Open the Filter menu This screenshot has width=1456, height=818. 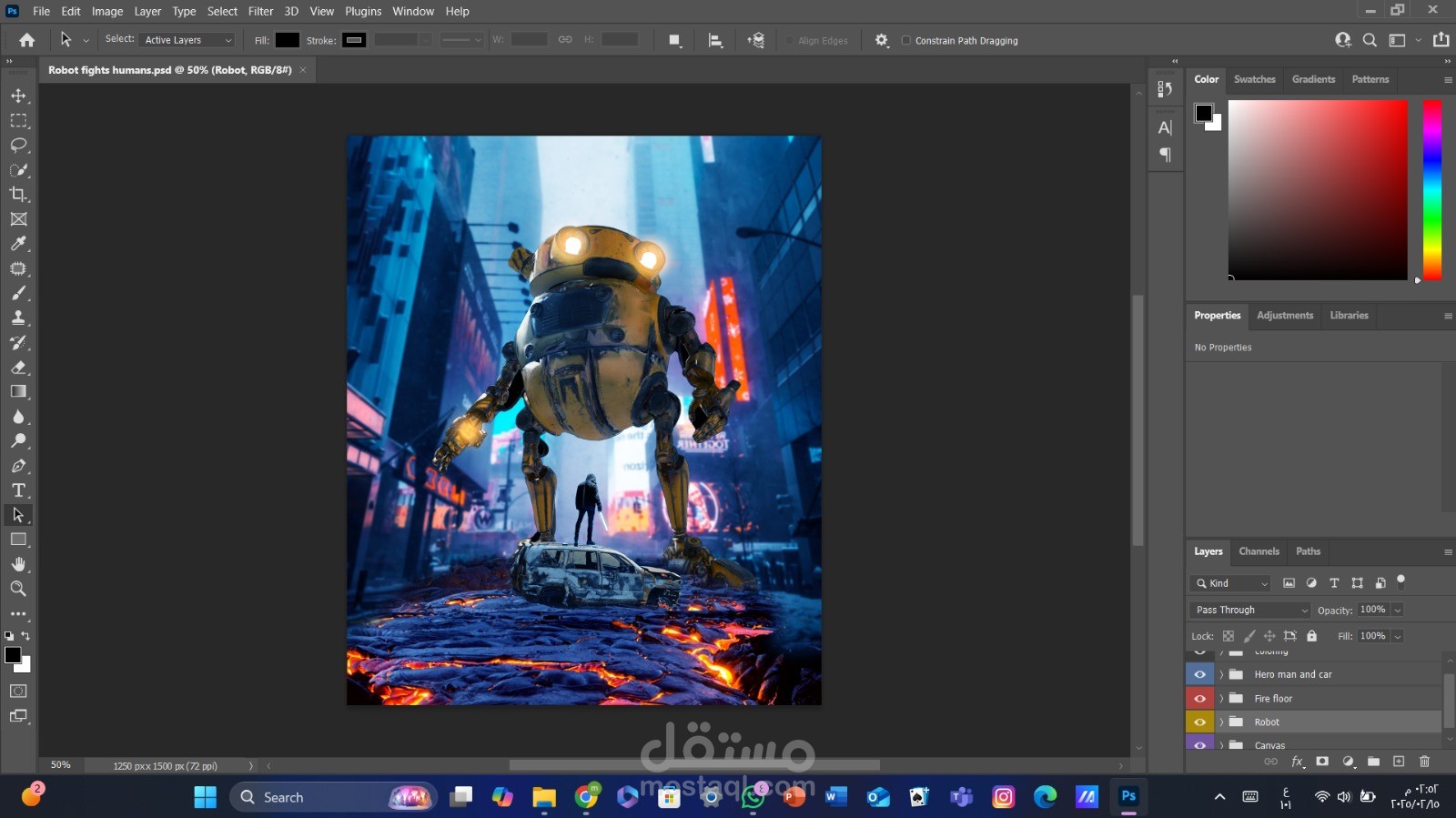point(260,11)
